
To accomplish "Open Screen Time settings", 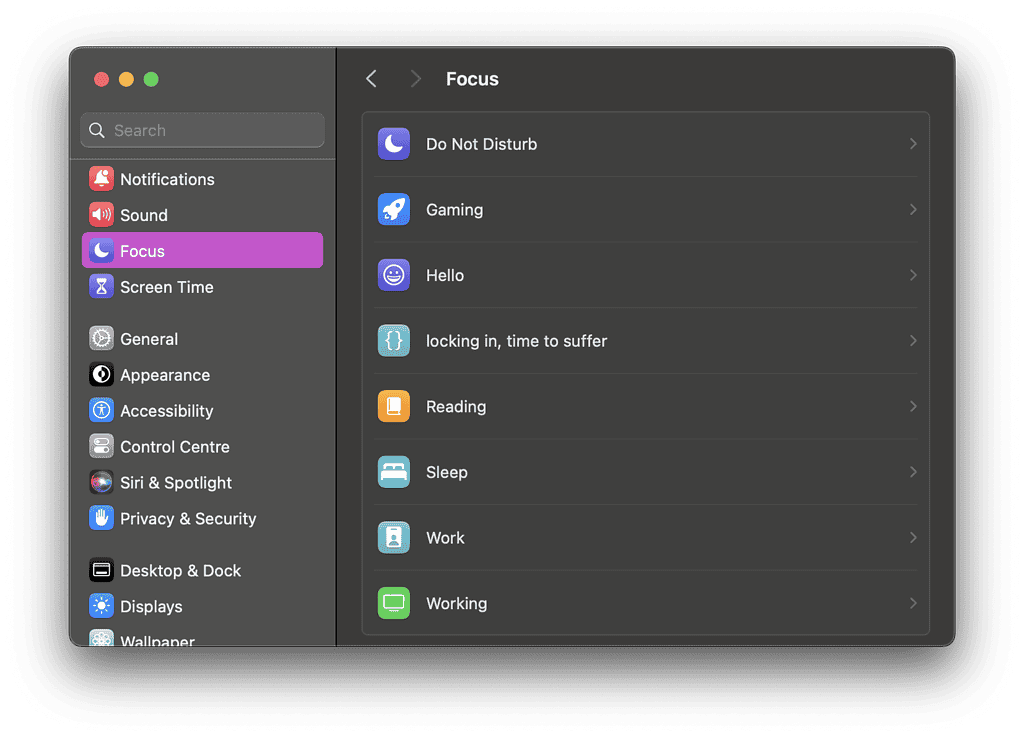I will point(166,287).
